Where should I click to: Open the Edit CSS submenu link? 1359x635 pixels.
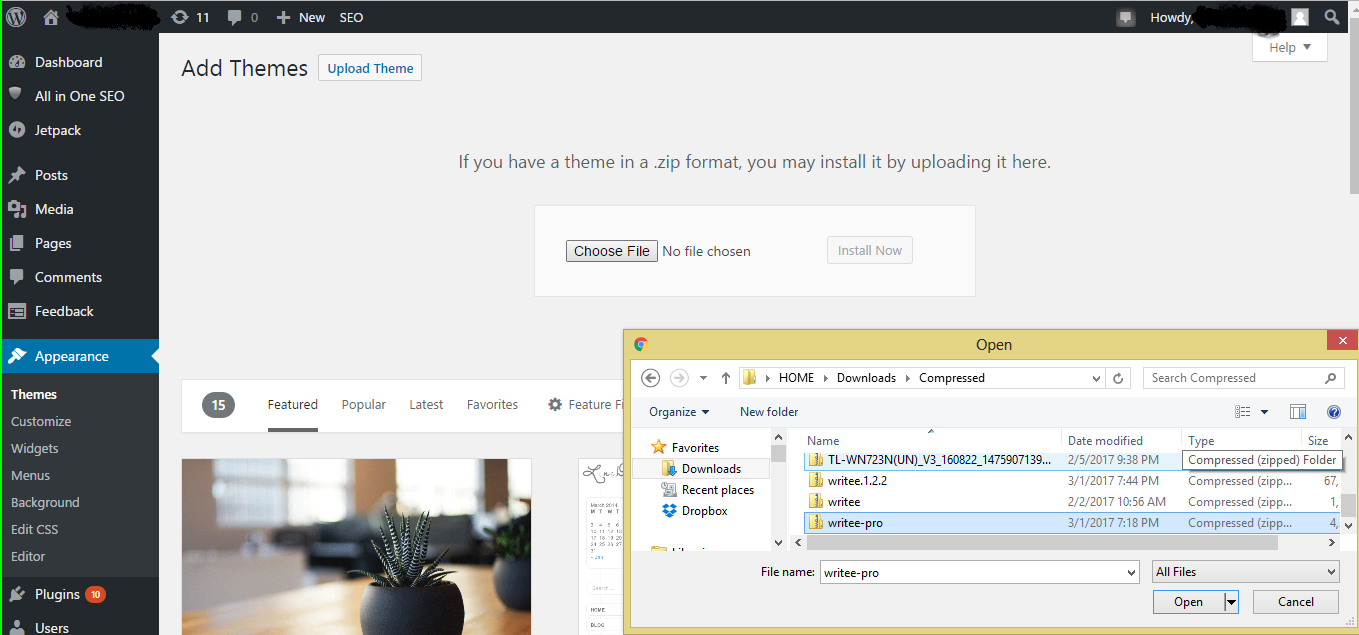35,530
